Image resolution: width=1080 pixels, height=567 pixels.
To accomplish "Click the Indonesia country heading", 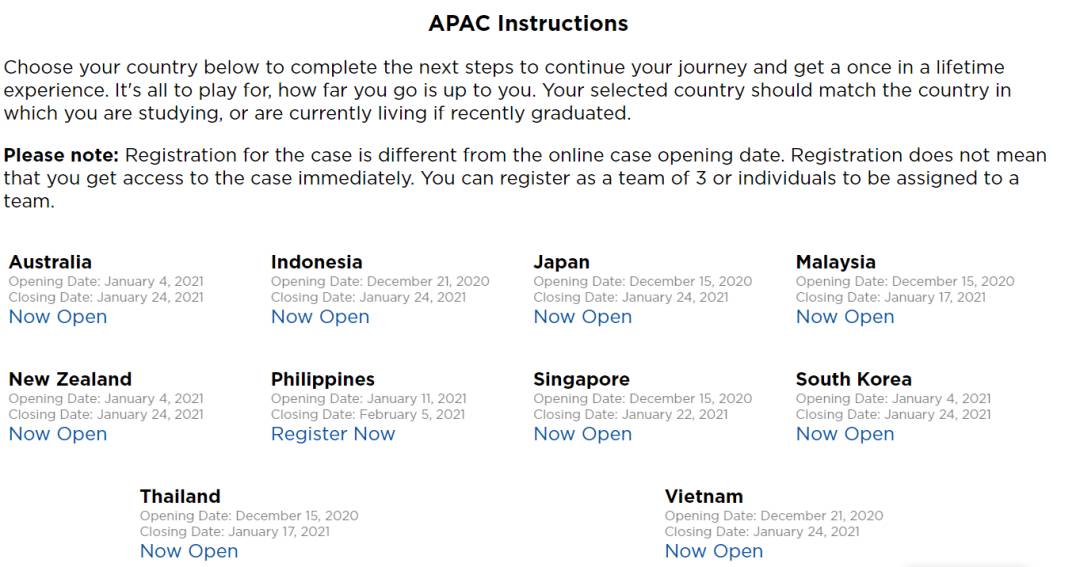I will click(x=317, y=262).
